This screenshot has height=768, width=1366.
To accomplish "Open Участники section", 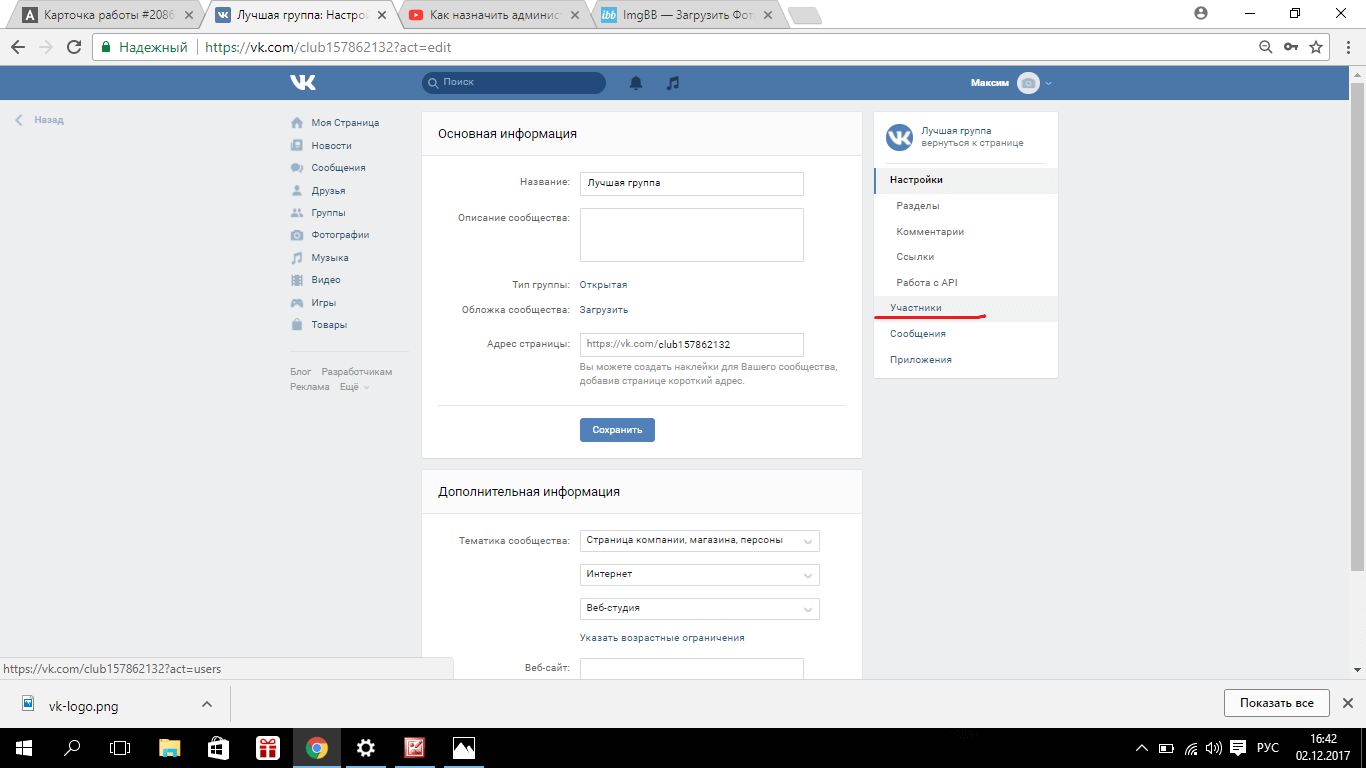I will pyautogui.click(x=965, y=308).
